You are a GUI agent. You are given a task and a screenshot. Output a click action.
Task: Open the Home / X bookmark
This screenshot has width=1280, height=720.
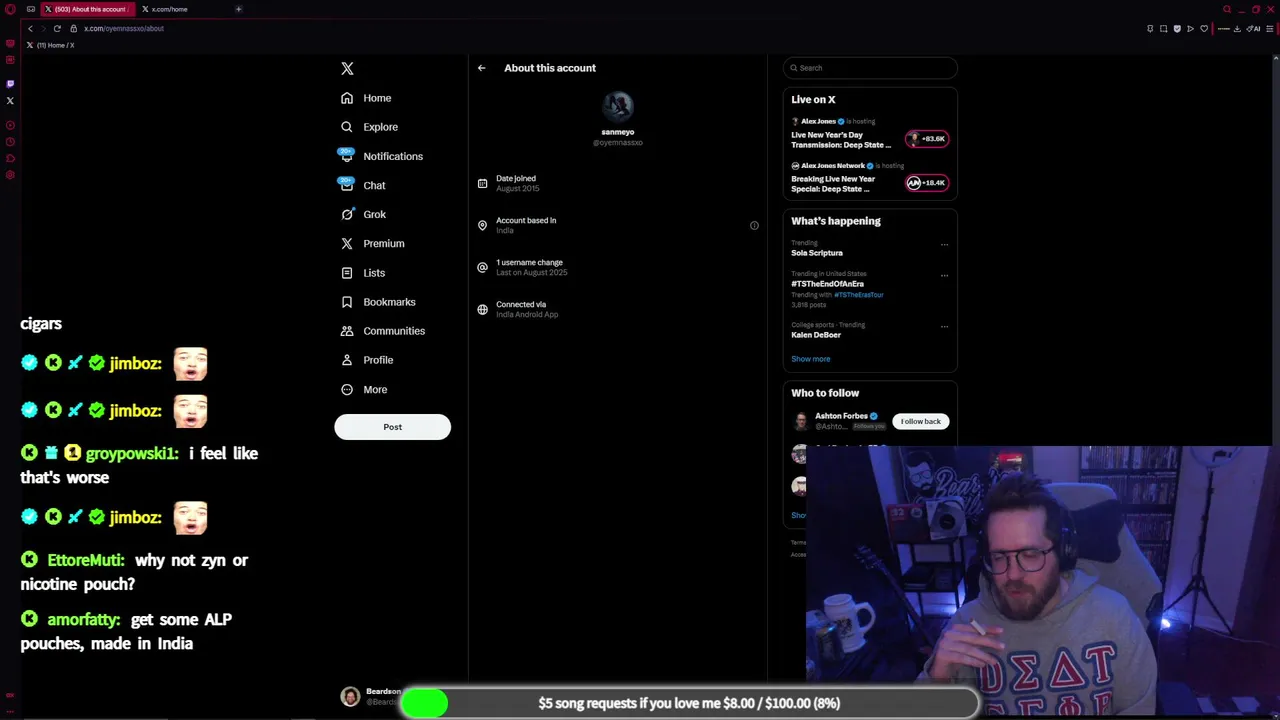50,45
